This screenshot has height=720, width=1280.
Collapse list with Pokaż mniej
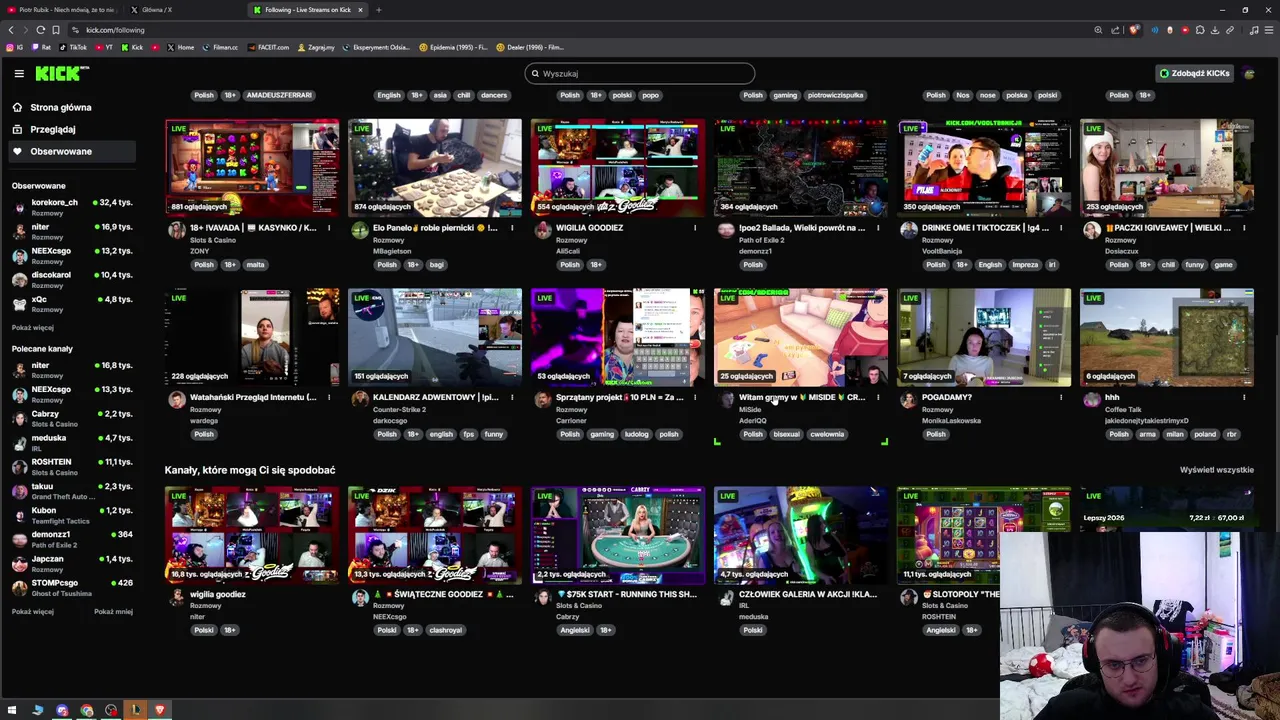pos(113,612)
